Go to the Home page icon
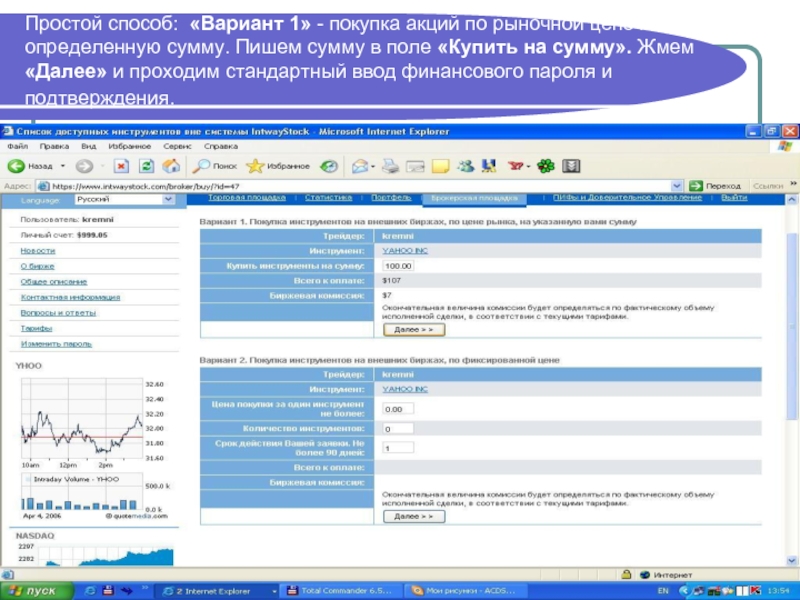Screen dimensions: 800x600 click(x=171, y=166)
